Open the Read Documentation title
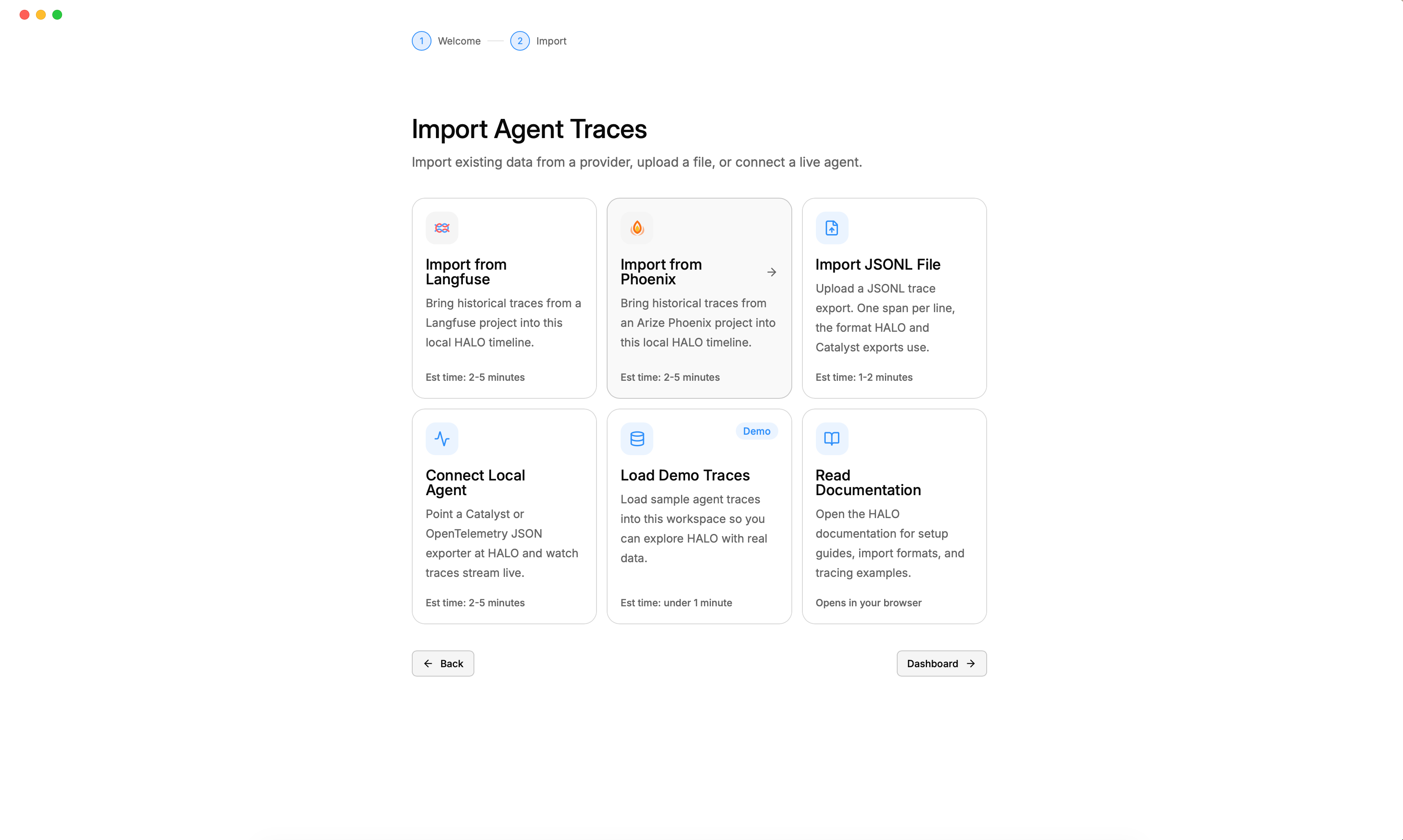The image size is (1403, 840). [x=868, y=482]
